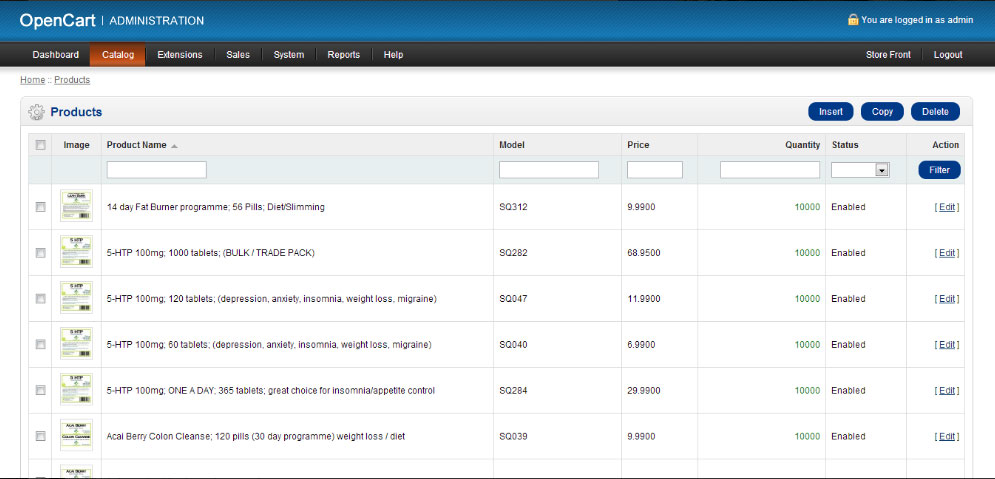Check the box for 14 day Fat Burner programme
The image size is (995, 479).
tap(41, 207)
